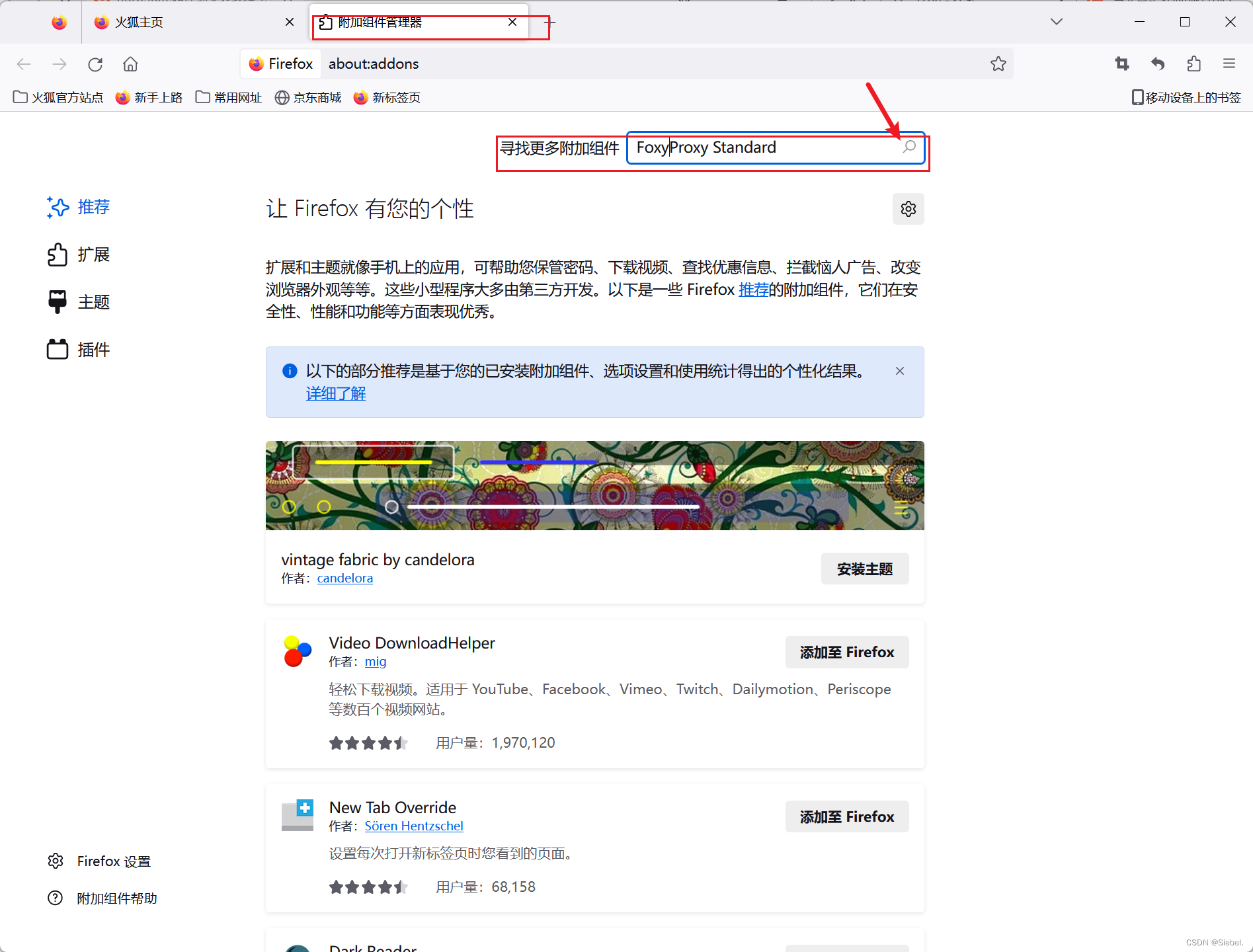Expand the list all tabs chevron

1056,22
